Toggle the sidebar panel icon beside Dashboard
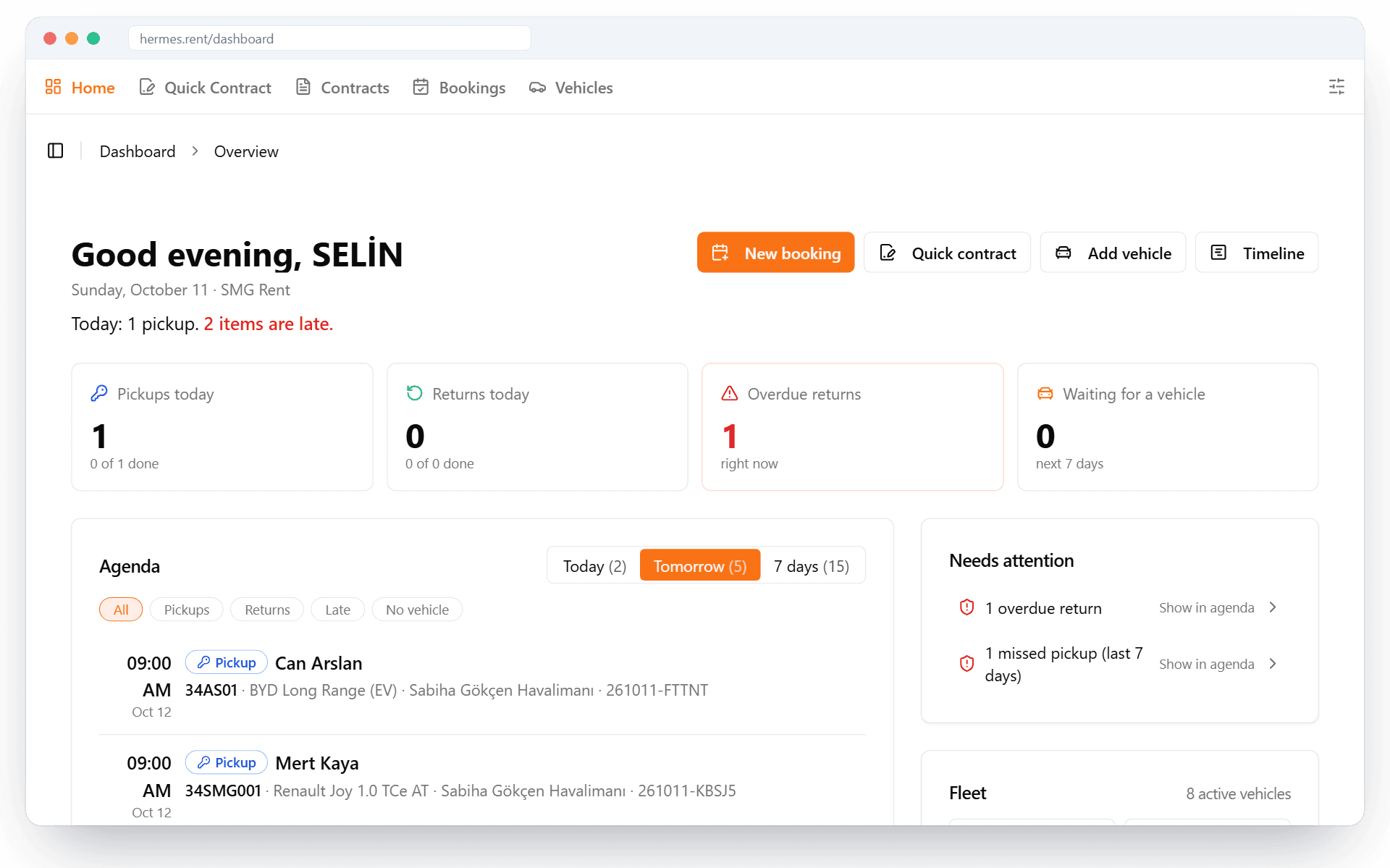Screen dimensions: 1390x868 56,151
